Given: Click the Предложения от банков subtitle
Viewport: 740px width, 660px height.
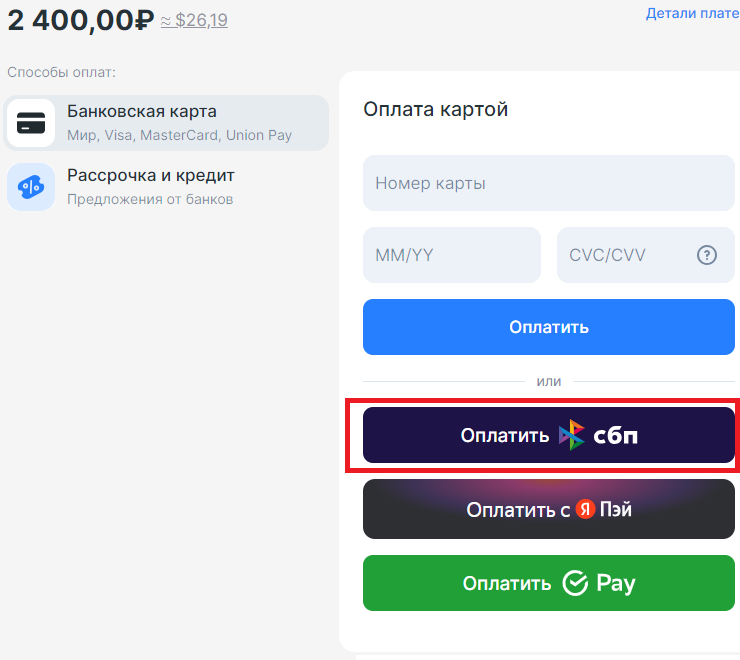Looking at the screenshot, I should (150, 199).
